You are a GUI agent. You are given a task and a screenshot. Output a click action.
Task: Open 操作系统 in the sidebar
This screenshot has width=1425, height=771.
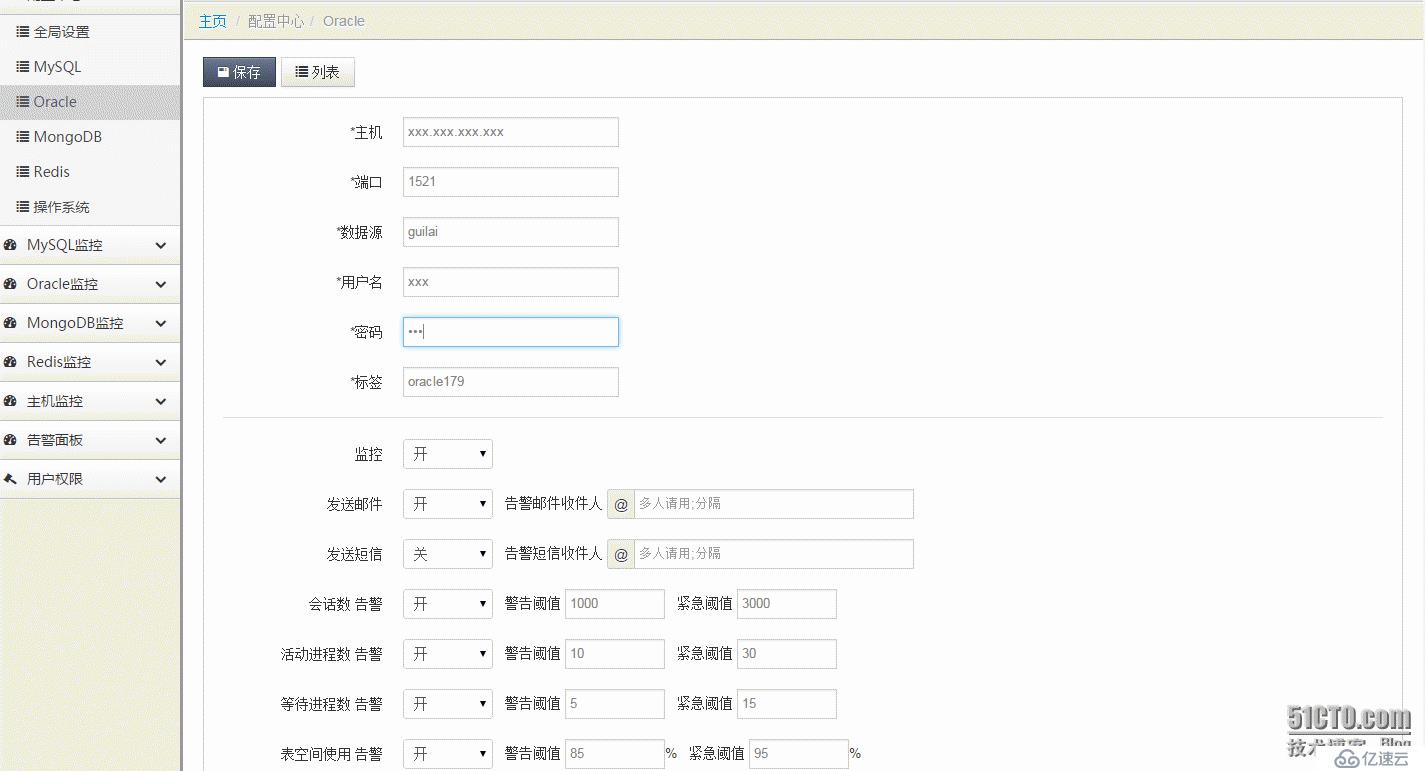(x=90, y=207)
